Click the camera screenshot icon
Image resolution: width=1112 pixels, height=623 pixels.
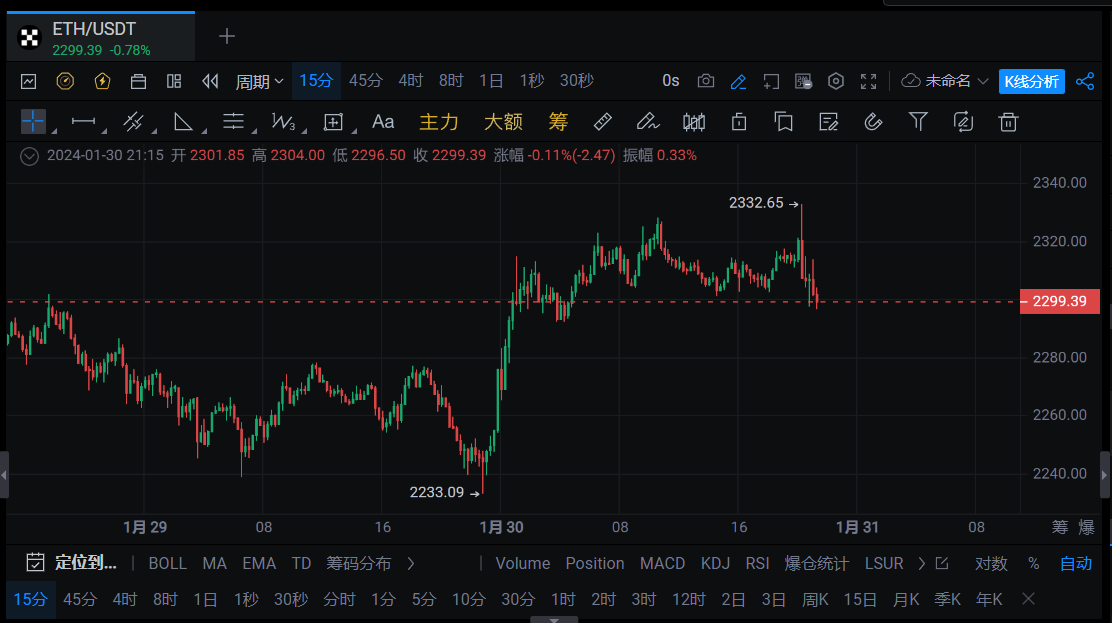[706, 81]
